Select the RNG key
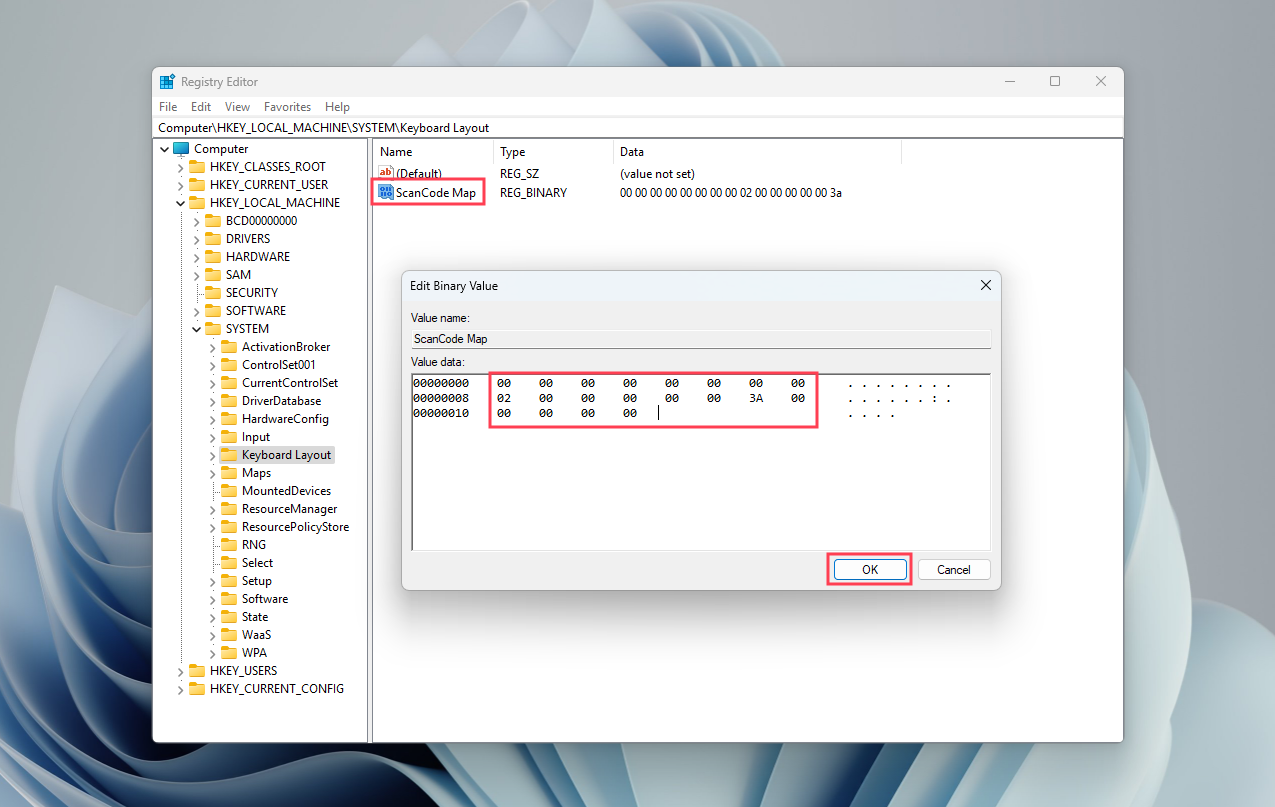 (x=254, y=545)
